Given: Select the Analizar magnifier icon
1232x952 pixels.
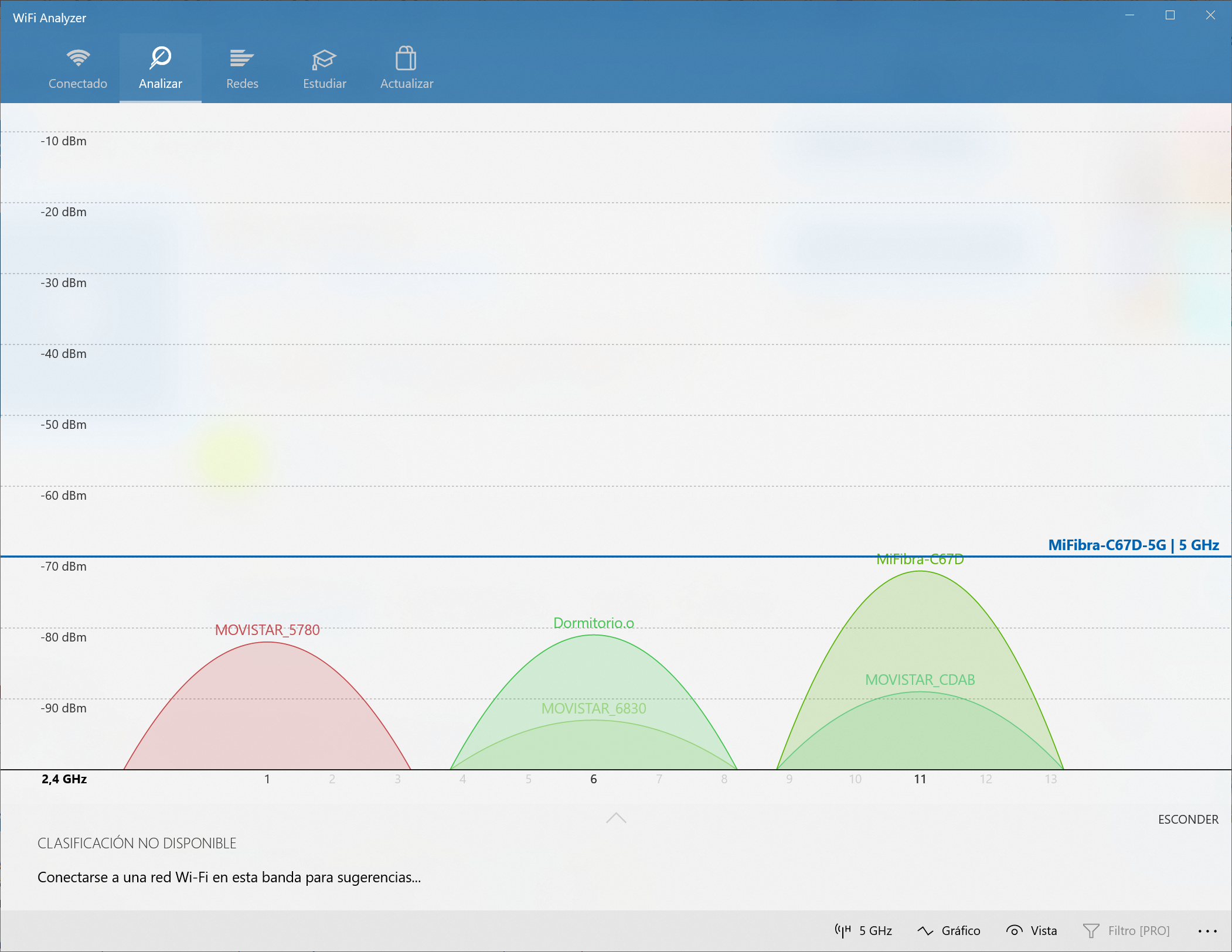Looking at the screenshot, I should (x=160, y=57).
